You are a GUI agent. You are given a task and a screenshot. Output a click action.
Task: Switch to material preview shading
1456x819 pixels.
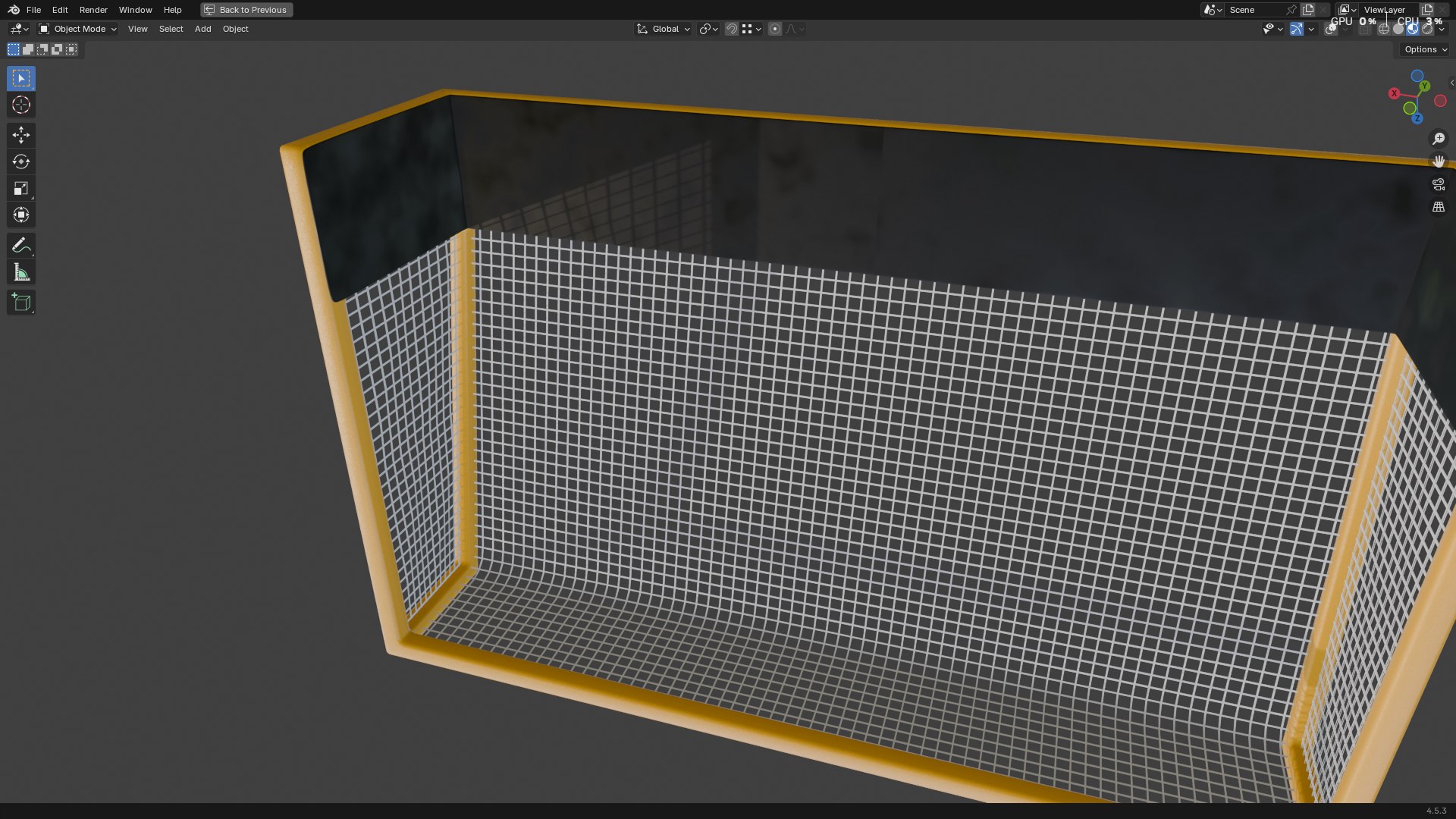click(x=1413, y=29)
